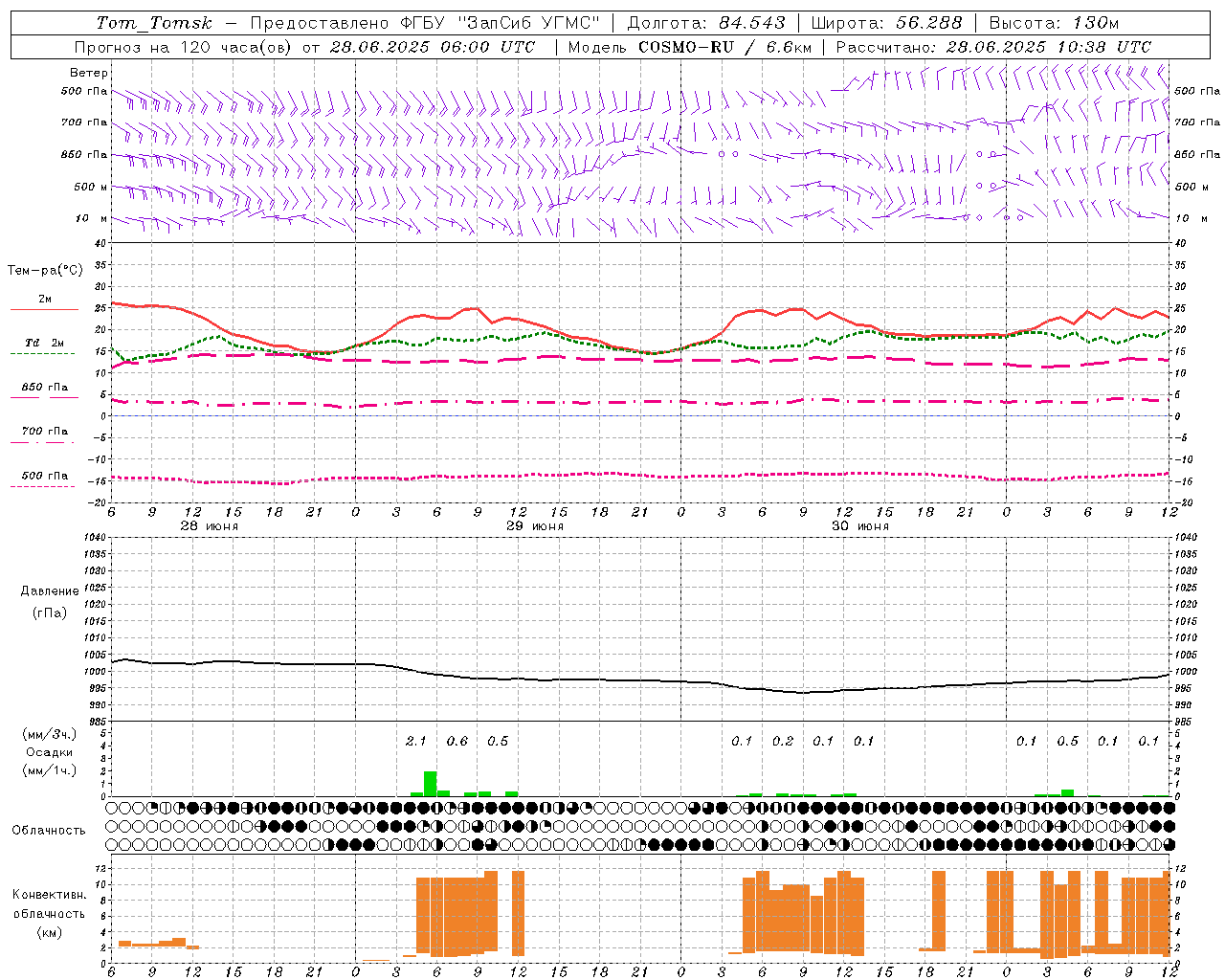
Task: Click the (мм/3ч.) precipitation unit label
Action: pos(49,734)
